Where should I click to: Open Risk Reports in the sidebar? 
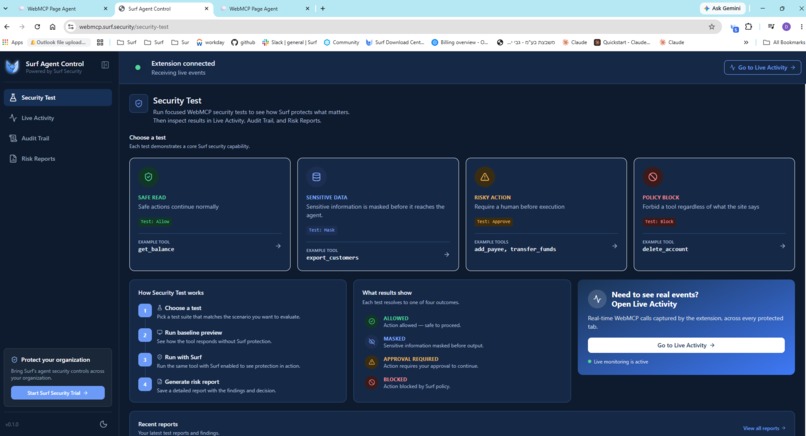(58, 159)
